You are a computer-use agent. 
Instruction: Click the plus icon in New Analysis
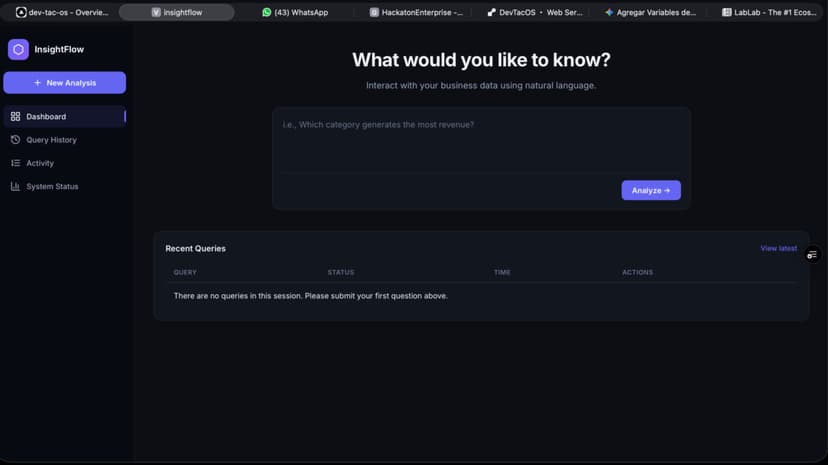pyautogui.click(x=37, y=83)
